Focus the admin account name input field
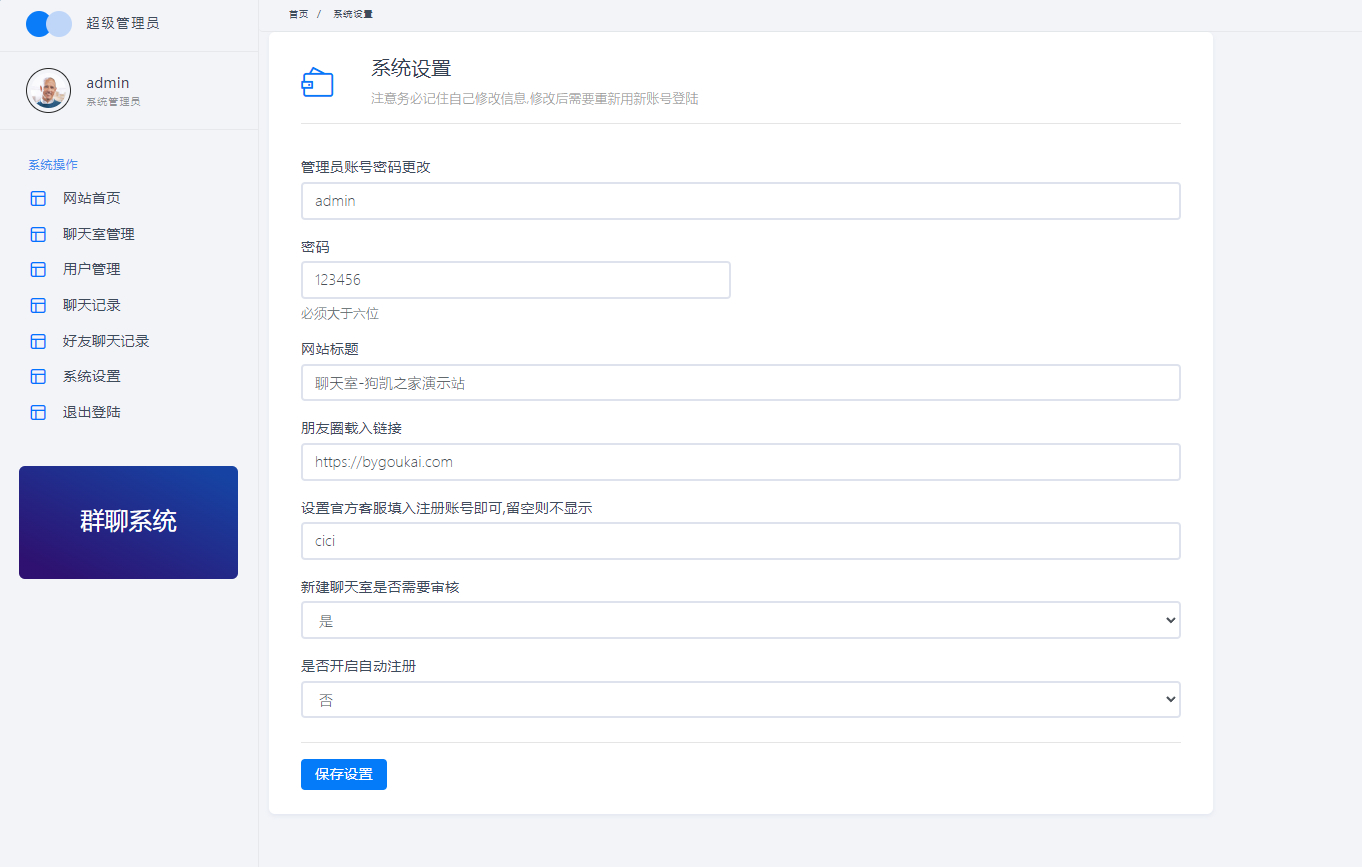This screenshot has width=1362, height=867. tap(740, 201)
